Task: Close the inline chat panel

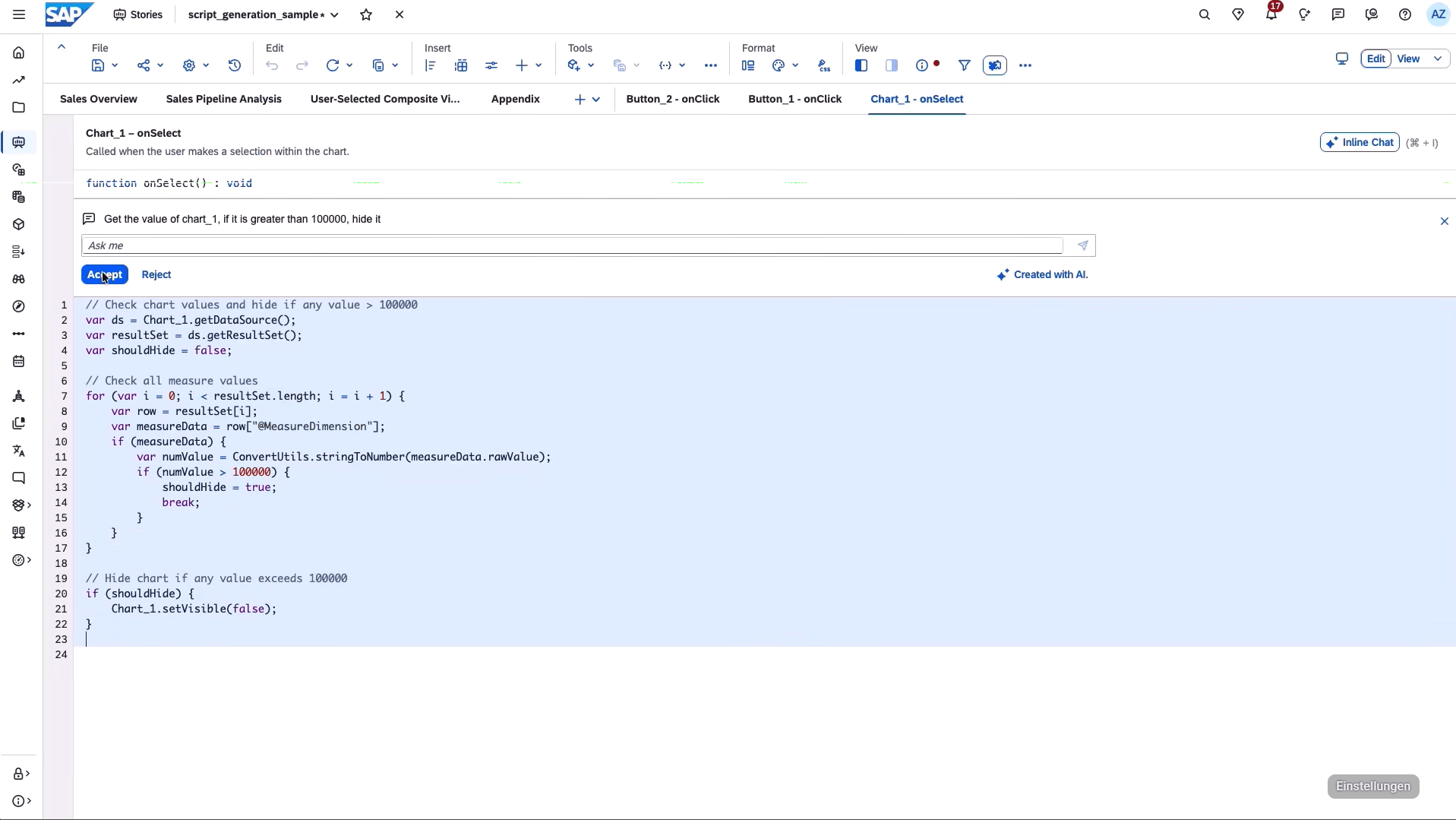Action: [x=1445, y=221]
